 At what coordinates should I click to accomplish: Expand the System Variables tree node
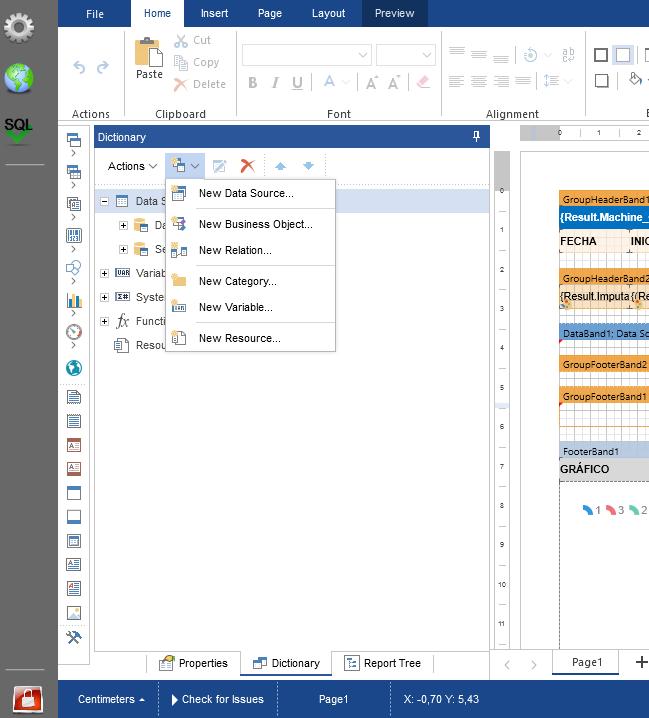click(x=104, y=297)
